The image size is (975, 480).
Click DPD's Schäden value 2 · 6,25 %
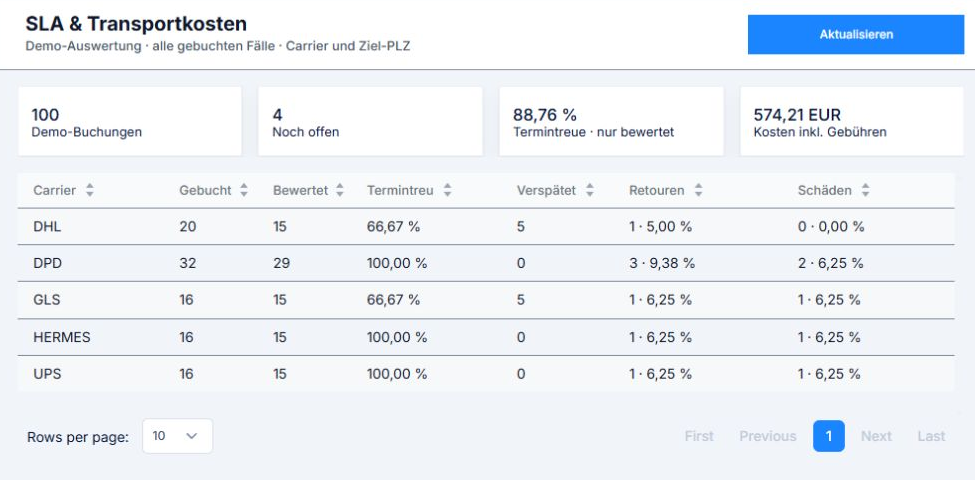(x=831, y=263)
